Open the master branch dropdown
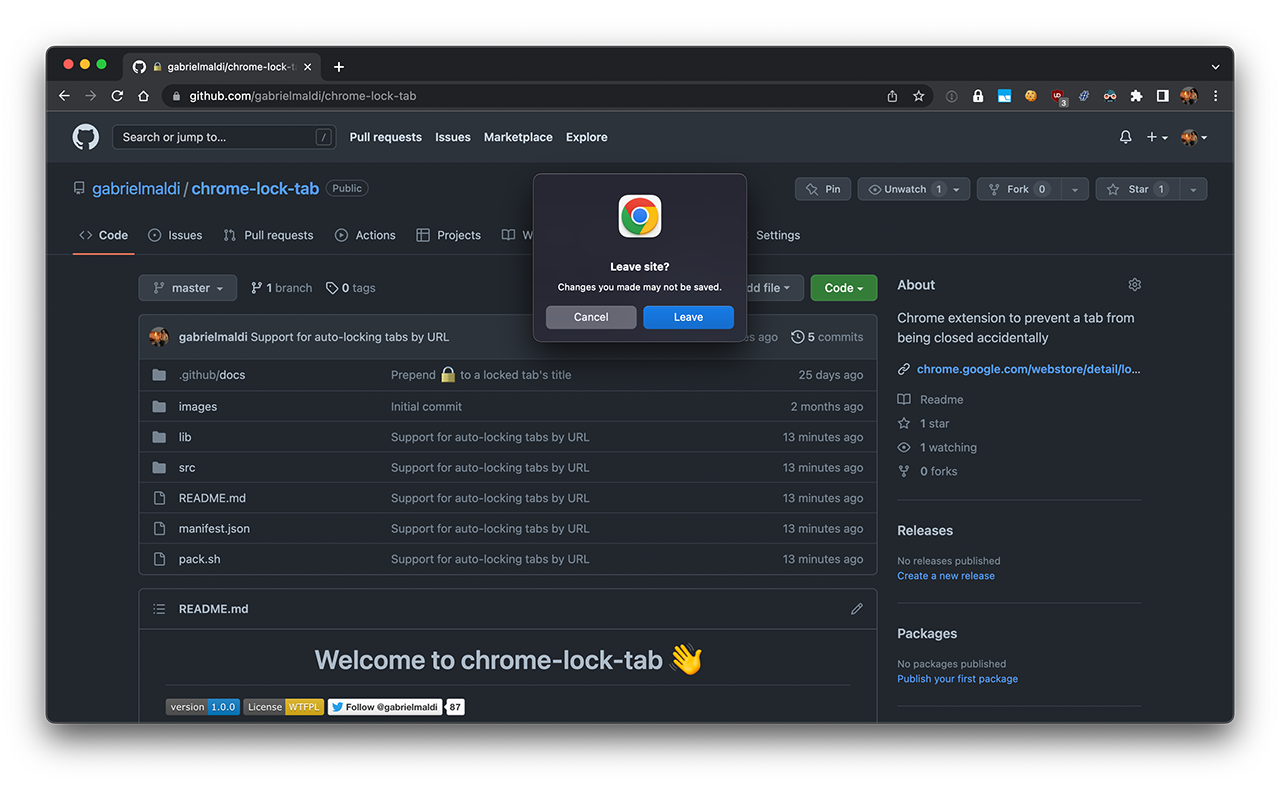Viewport: 1280px width, 800px height. pyautogui.click(x=187, y=287)
